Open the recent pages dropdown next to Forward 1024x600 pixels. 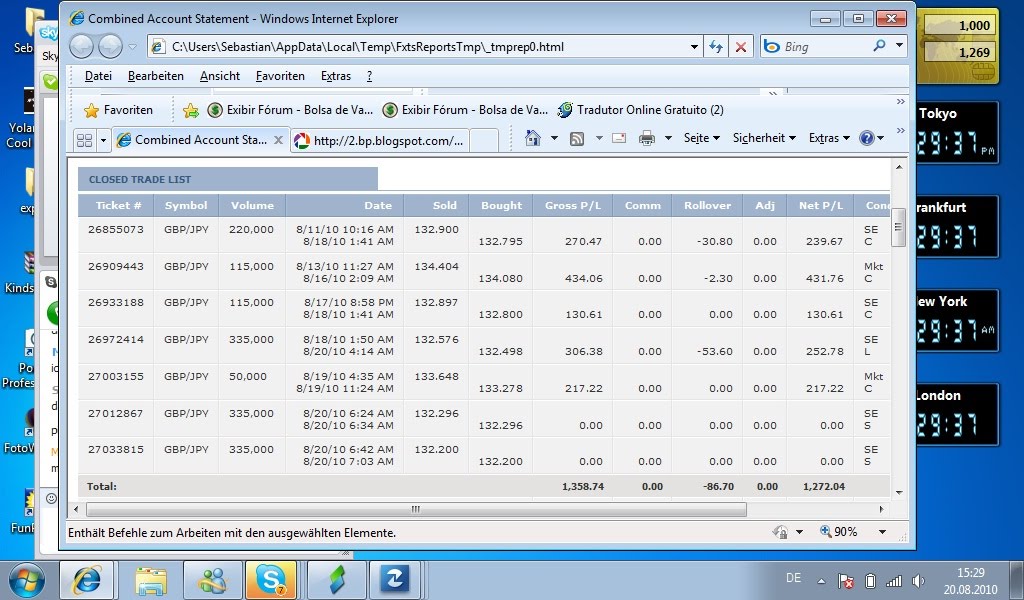133,47
